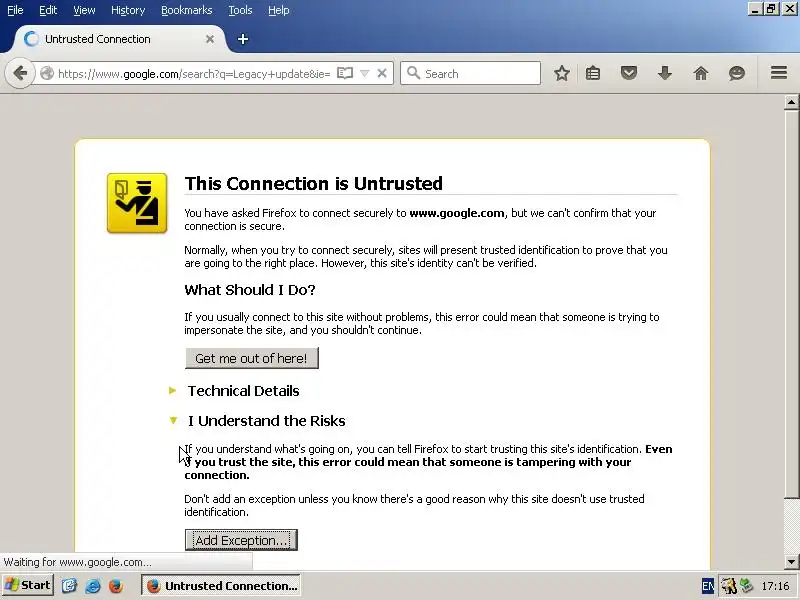The height and width of the screenshot is (600, 800).
Task: Select the Untrusted Connection tab
Action: (120, 39)
